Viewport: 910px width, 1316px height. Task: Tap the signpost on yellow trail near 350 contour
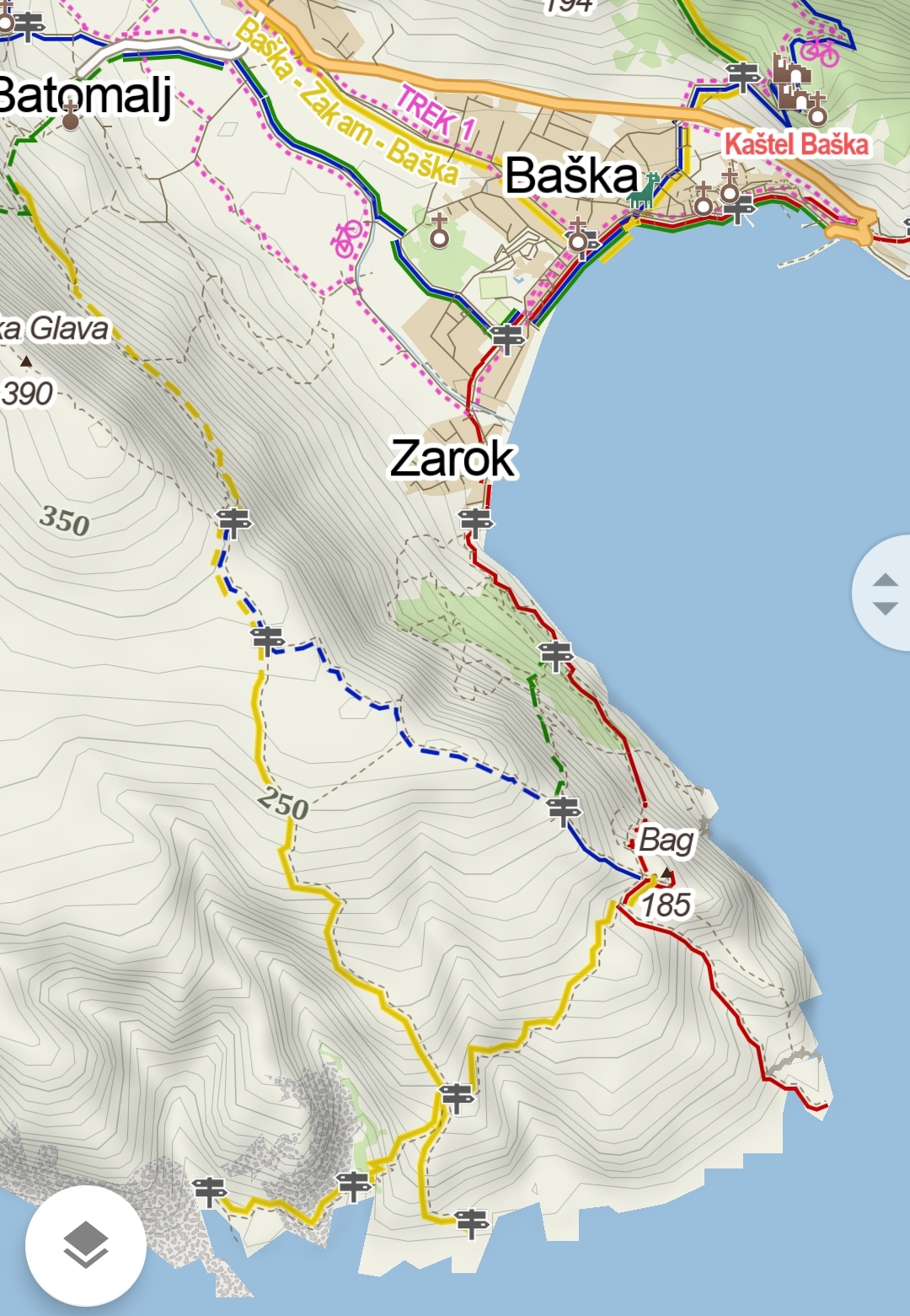233,521
